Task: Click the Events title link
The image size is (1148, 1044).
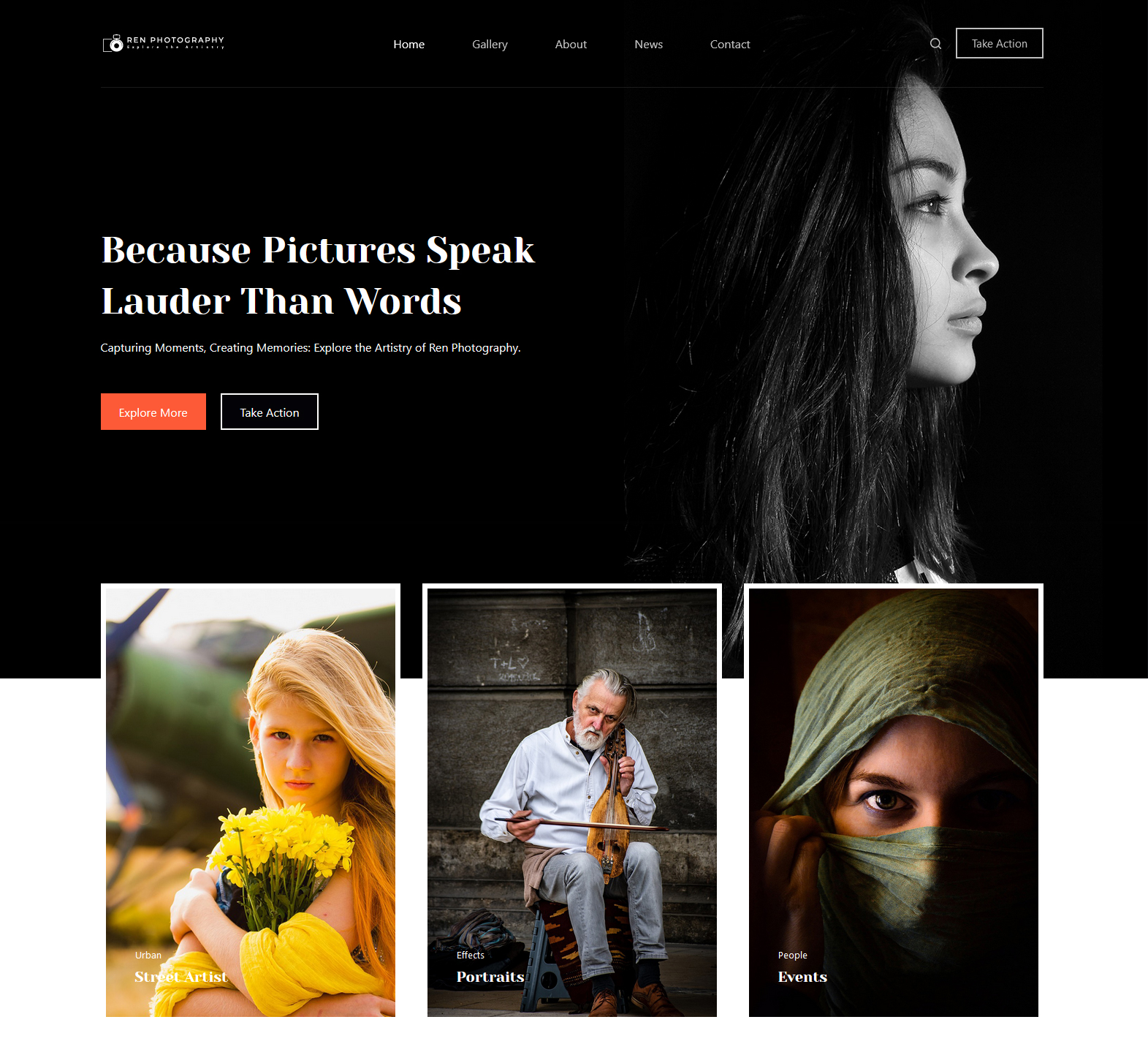Action: coord(802,977)
